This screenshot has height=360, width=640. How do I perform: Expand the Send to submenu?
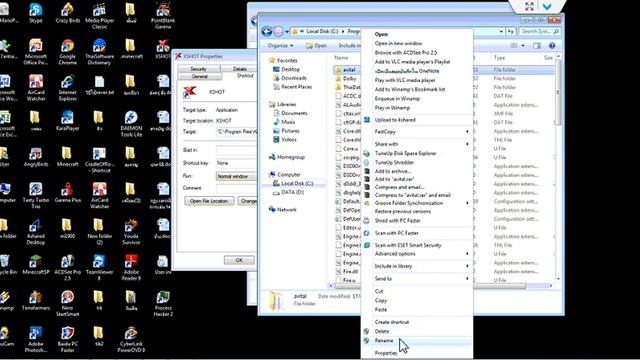[x=417, y=278]
